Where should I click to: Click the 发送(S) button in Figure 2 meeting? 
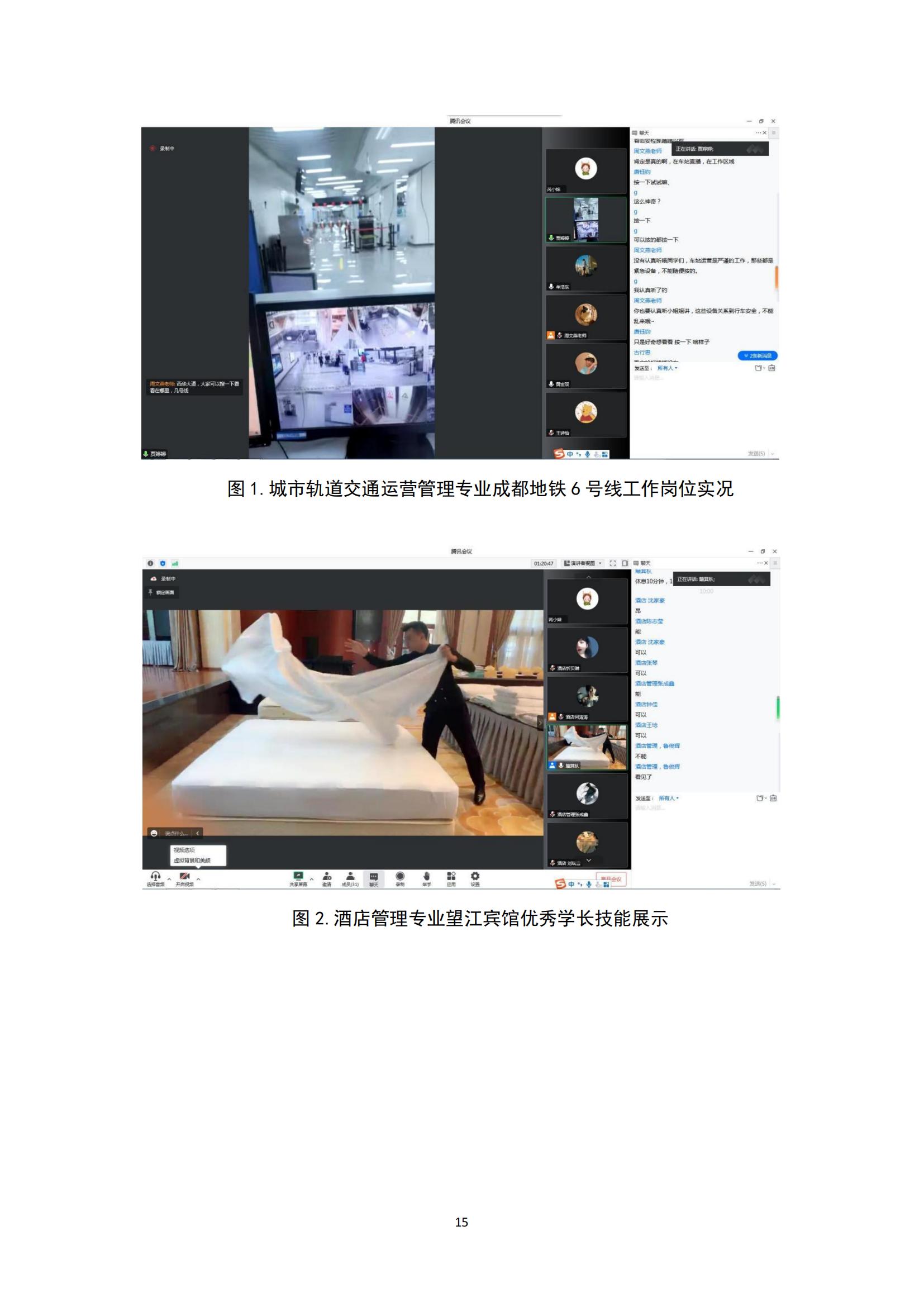[x=758, y=883]
